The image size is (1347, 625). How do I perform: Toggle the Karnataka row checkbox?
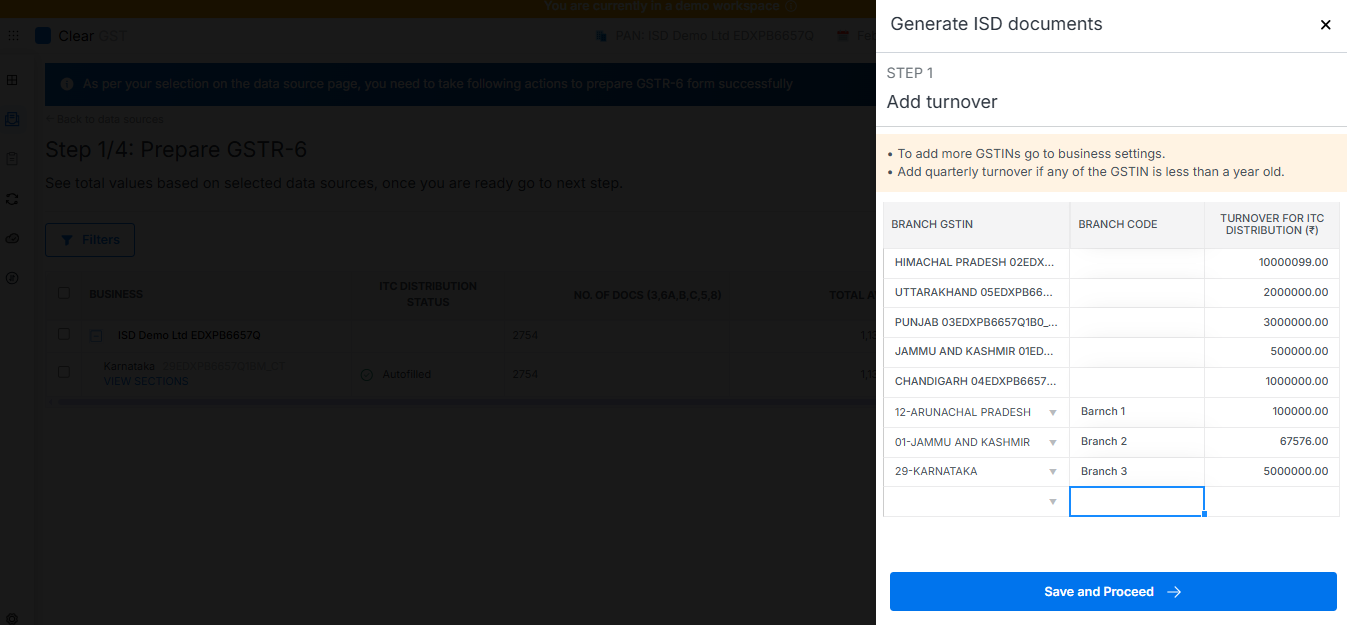point(64,371)
